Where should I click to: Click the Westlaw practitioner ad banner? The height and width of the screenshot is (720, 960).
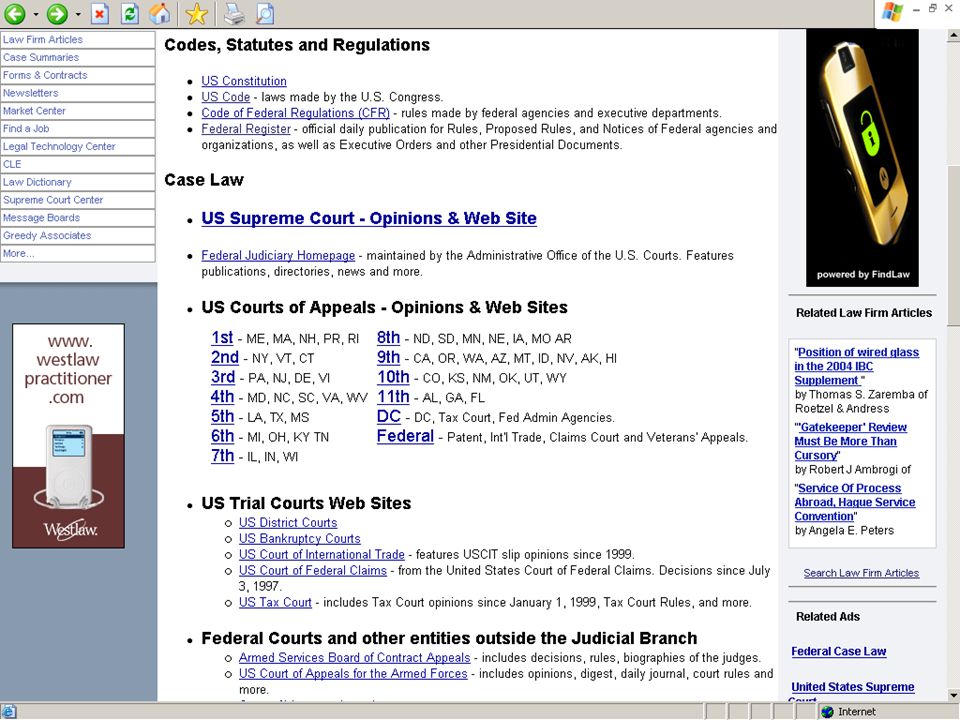(x=68, y=435)
